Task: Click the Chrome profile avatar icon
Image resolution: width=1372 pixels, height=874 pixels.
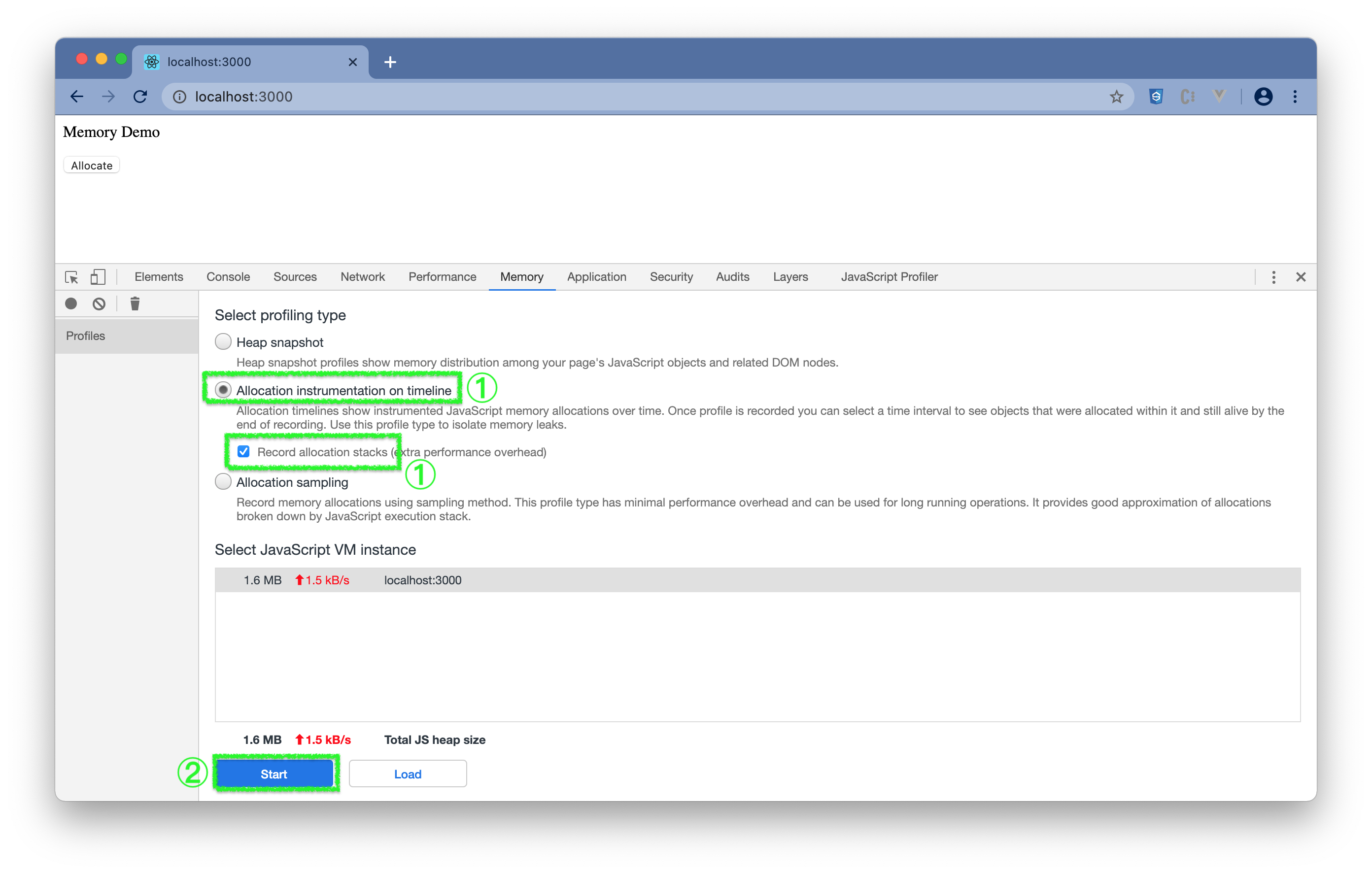Action: tap(1263, 97)
